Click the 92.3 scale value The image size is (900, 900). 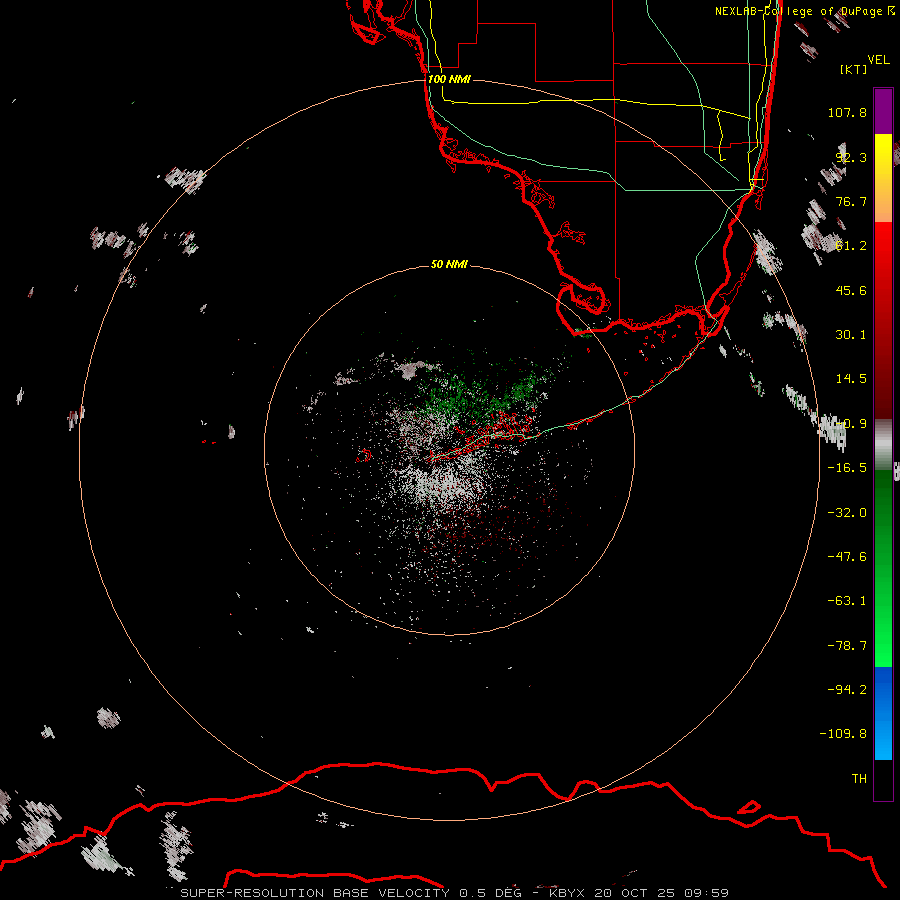851,157
